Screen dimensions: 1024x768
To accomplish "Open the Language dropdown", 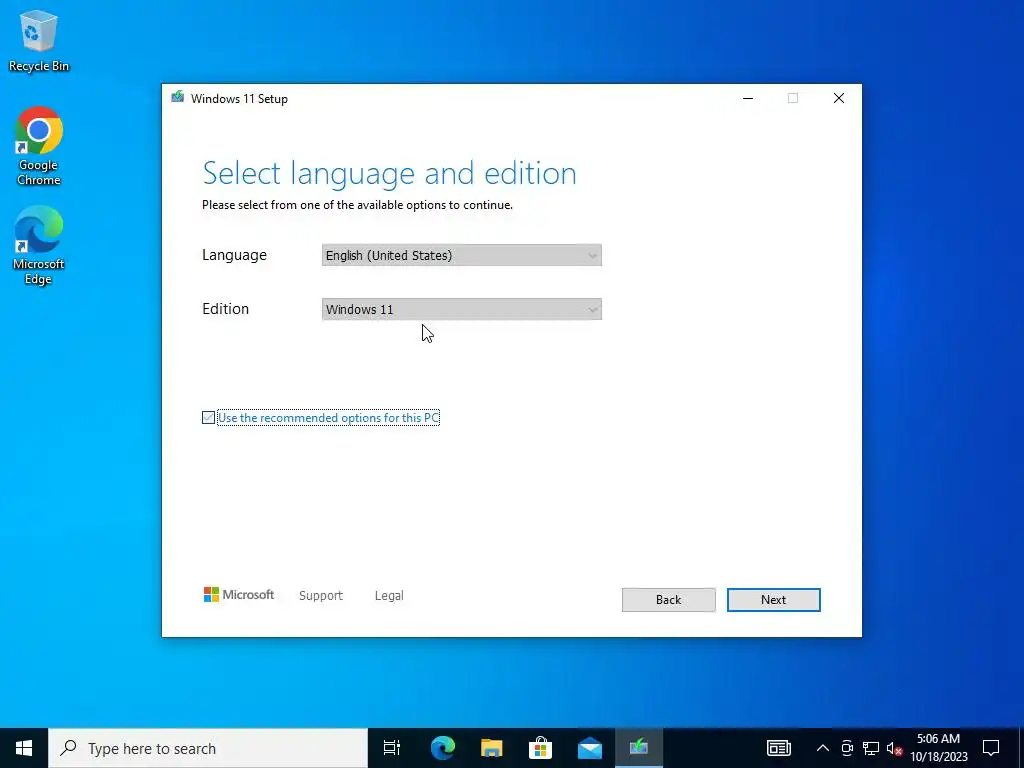I will click(462, 255).
